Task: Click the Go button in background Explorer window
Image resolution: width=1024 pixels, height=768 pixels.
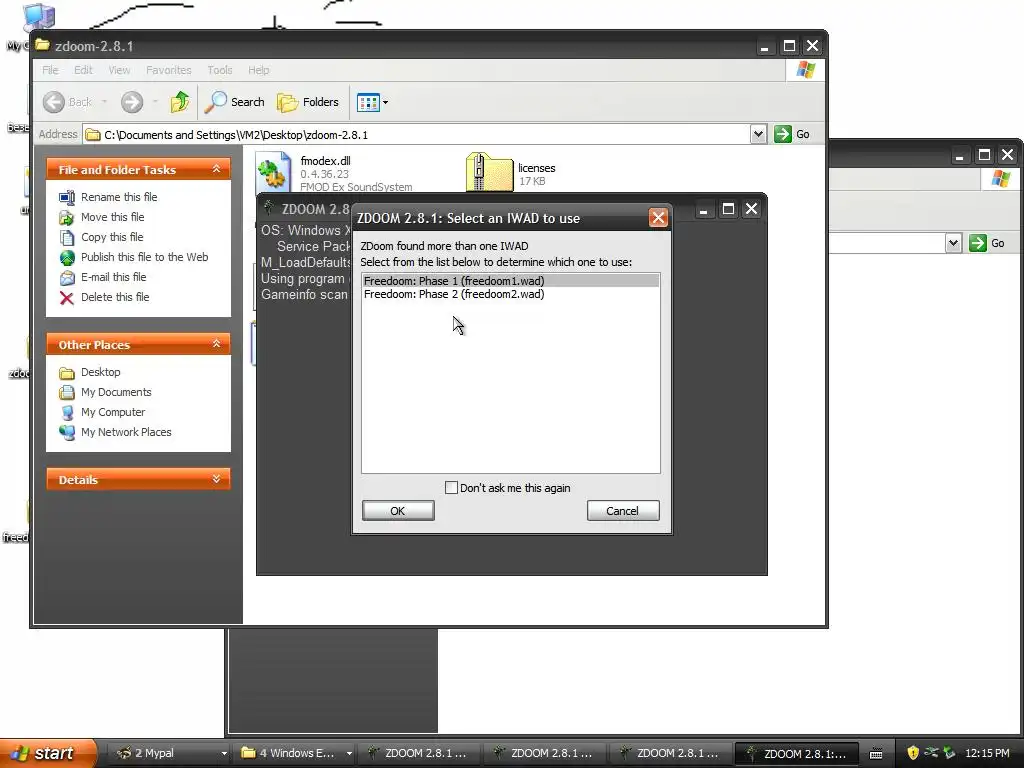Action: [987, 243]
